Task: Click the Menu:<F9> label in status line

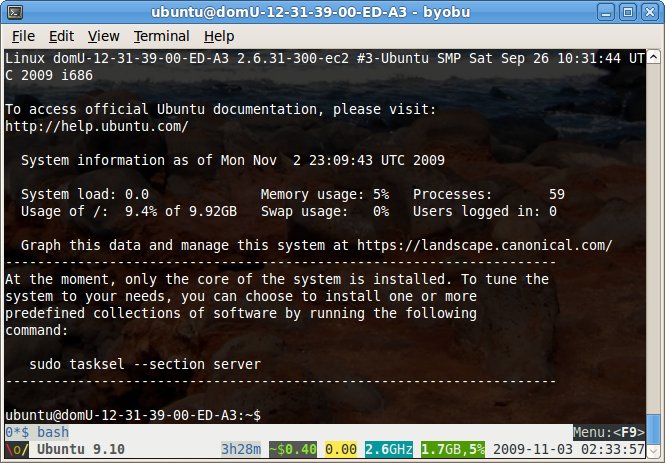Action: click(x=609, y=432)
